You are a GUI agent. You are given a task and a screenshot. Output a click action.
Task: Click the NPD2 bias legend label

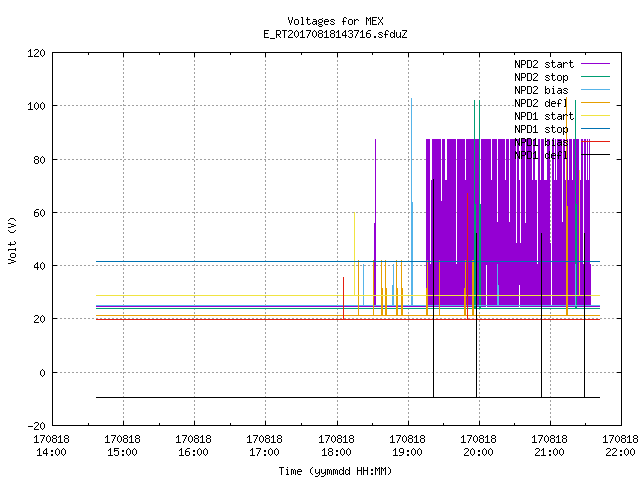tap(541, 90)
